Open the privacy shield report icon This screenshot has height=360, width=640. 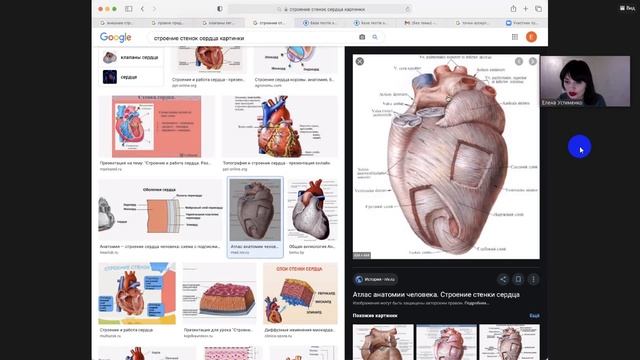220,9
